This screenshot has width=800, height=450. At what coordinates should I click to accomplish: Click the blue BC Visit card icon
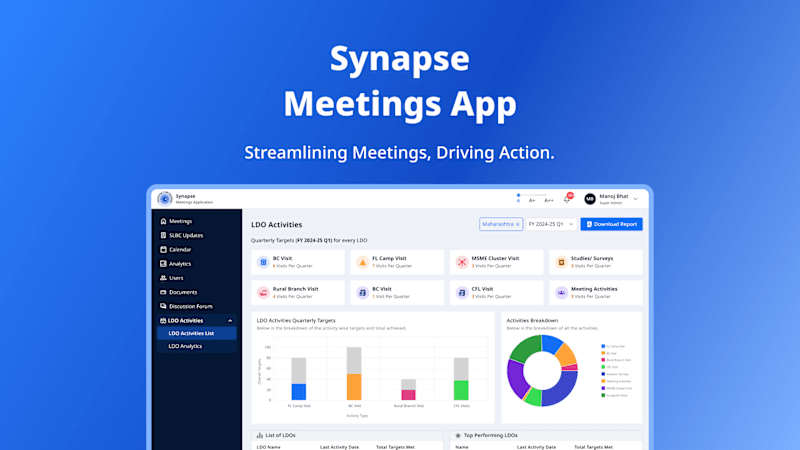[263, 262]
